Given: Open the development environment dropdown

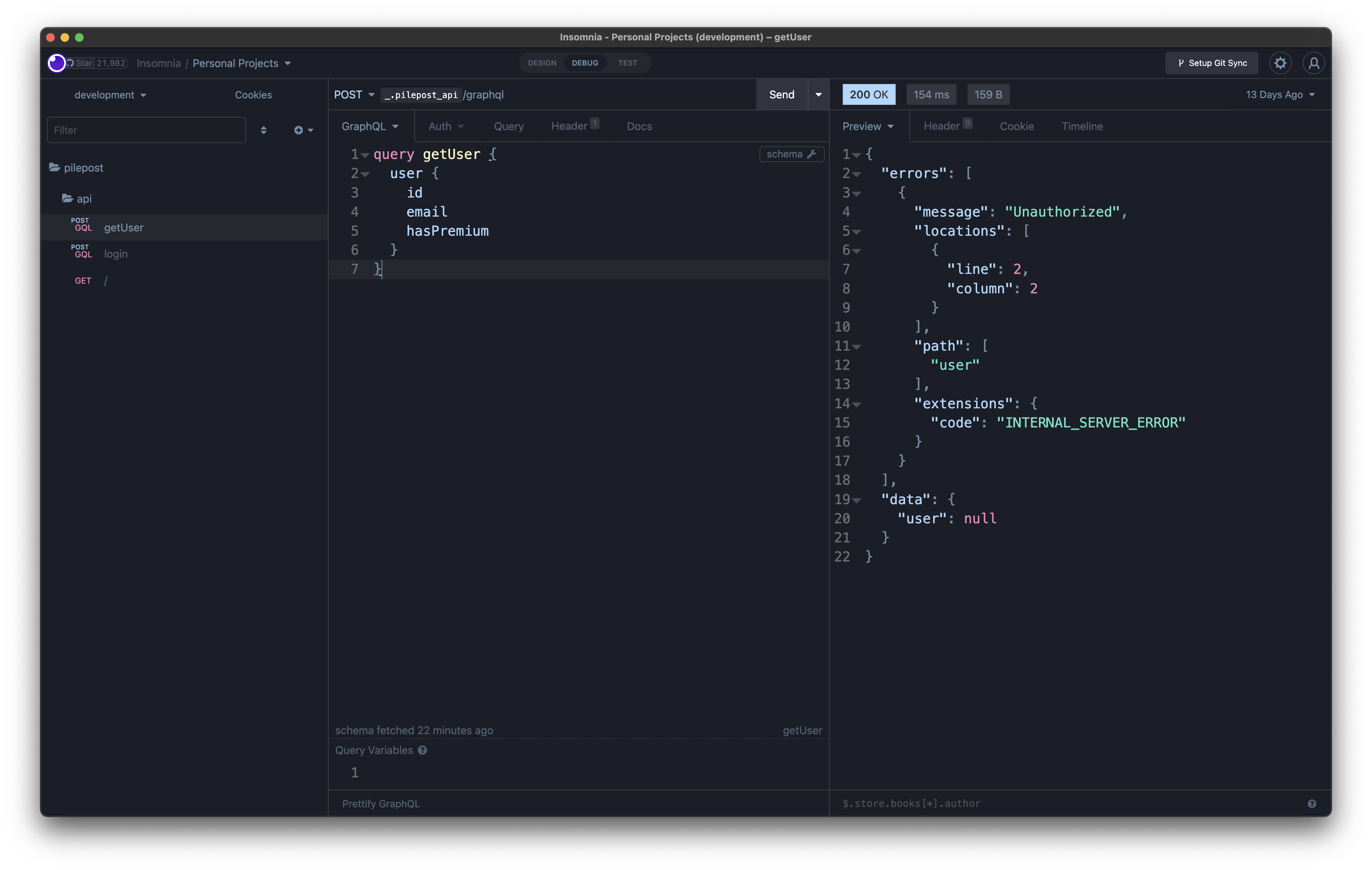Looking at the screenshot, I should (110, 95).
